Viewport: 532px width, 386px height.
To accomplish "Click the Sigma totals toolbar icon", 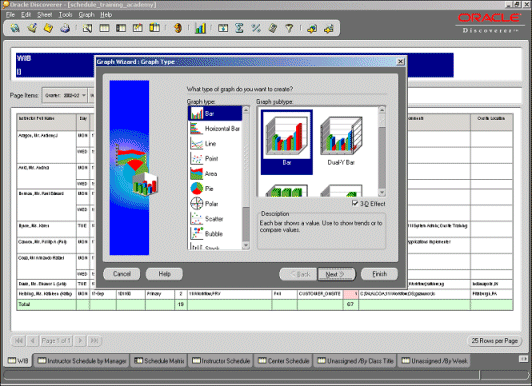I will point(239,28).
